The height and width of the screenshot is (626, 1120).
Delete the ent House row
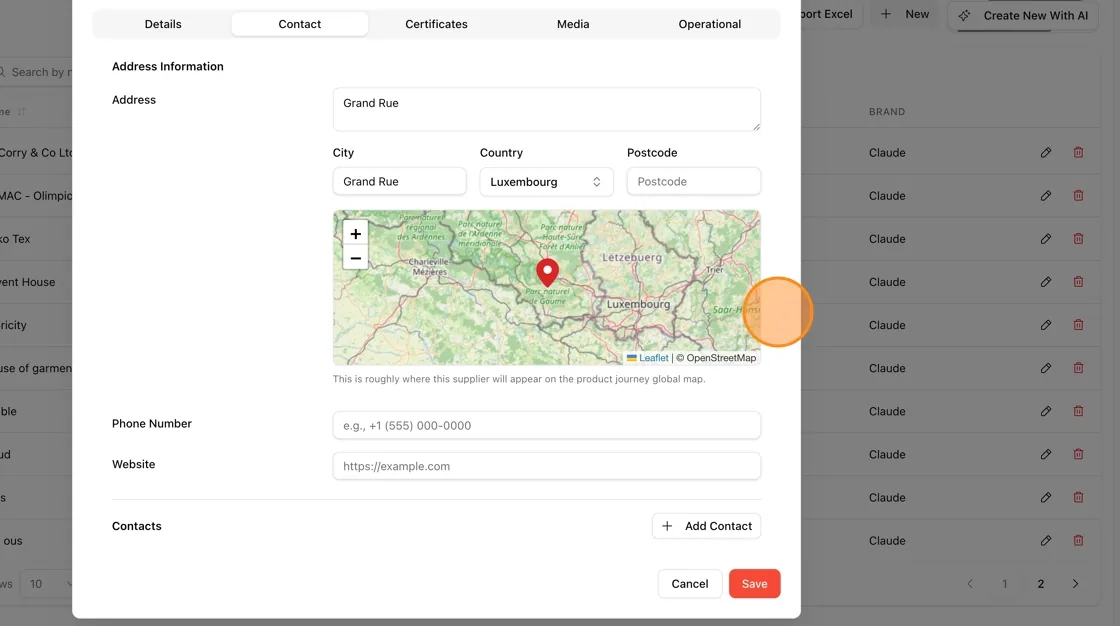[x=1079, y=282]
